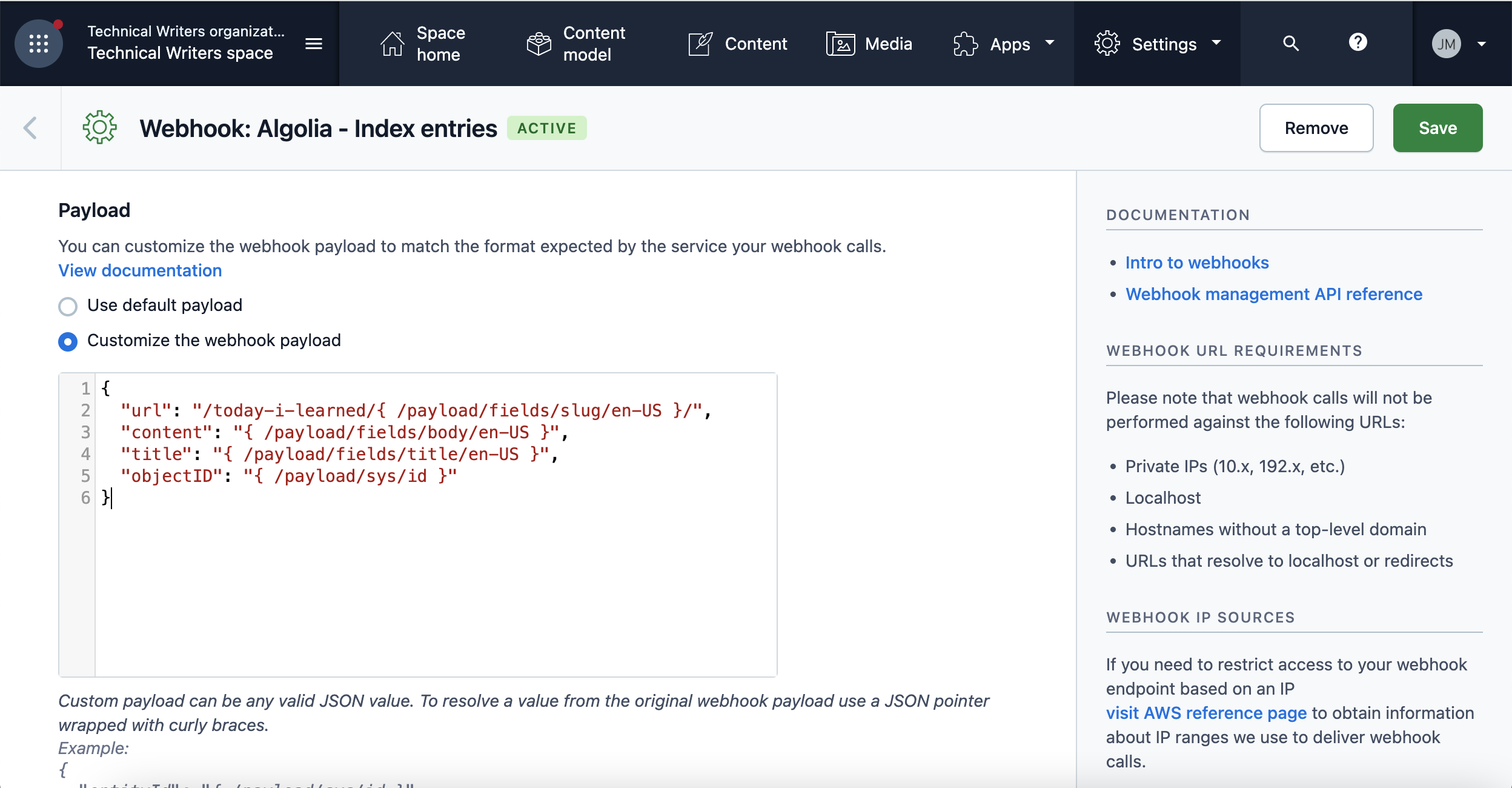Select the Use default payload option
The image size is (1512, 788).
pos(67,306)
